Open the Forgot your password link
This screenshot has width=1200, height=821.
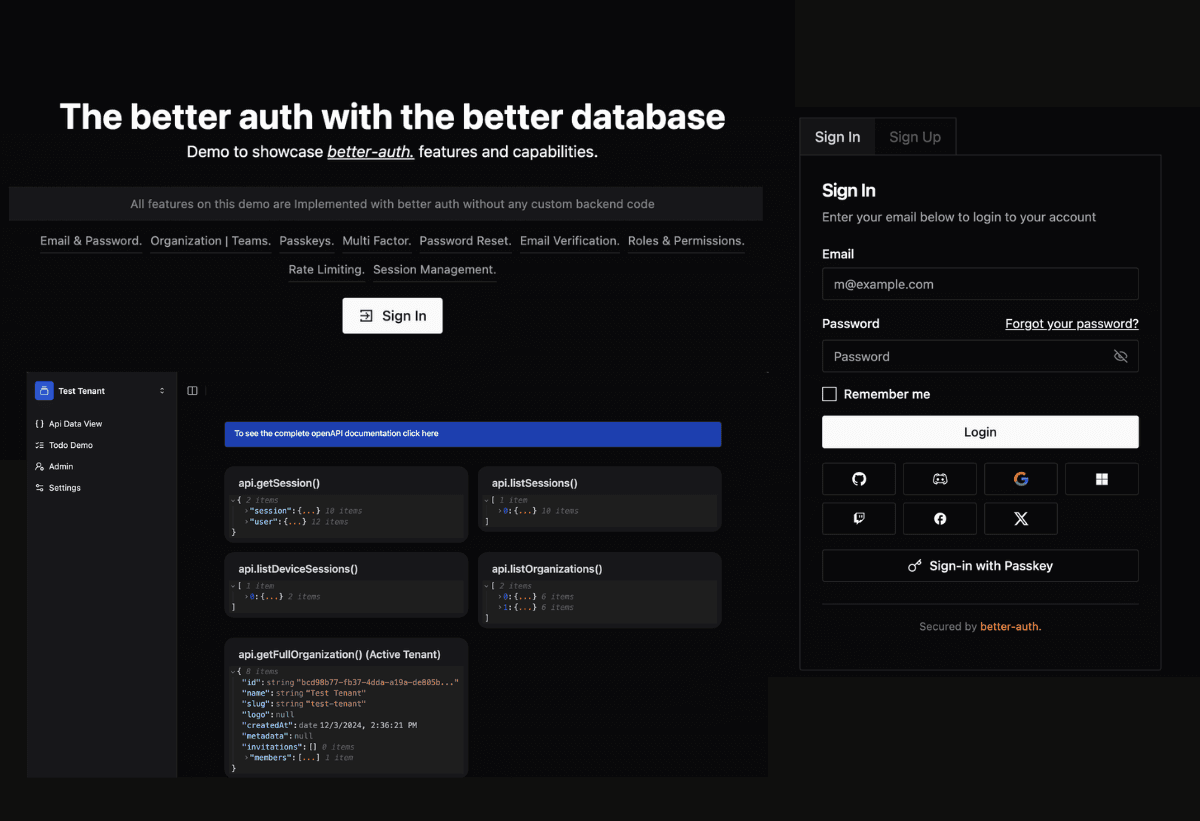pos(1071,323)
